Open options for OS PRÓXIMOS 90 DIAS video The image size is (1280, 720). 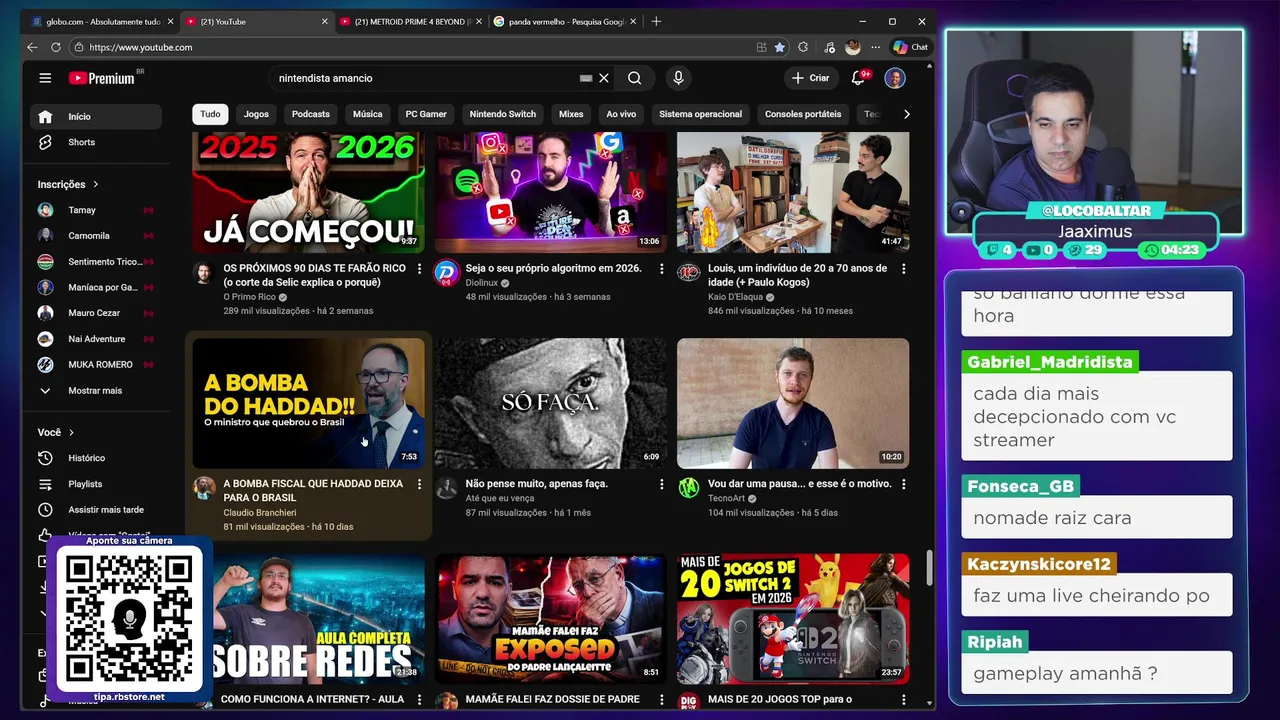click(419, 269)
